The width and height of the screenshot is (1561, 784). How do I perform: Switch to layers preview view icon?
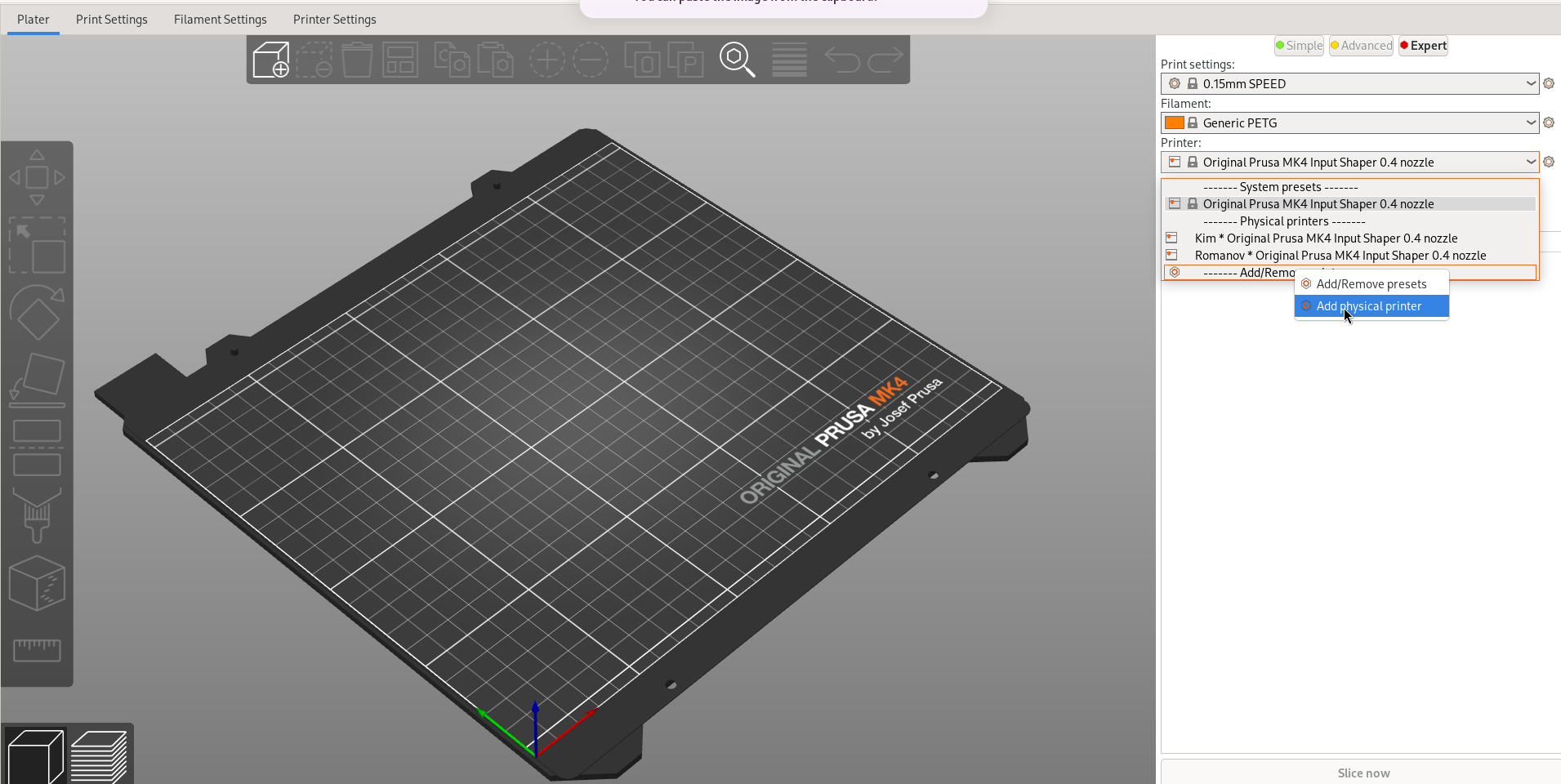point(99,756)
